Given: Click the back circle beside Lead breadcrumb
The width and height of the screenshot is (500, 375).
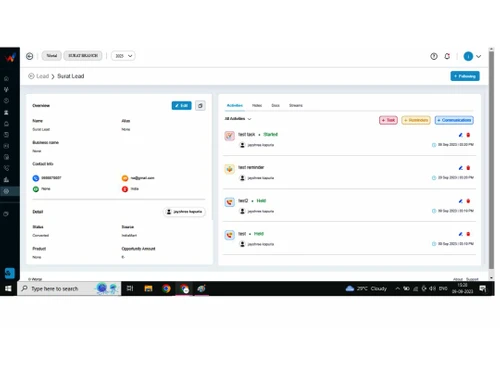Looking at the screenshot, I should (x=31, y=76).
